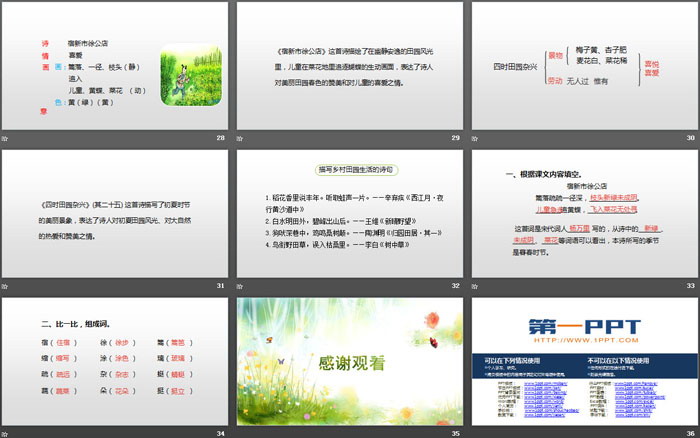This screenshot has width=700, height=438.
Task: Click the animation star icon under slide 34
Action: [x=5, y=433]
